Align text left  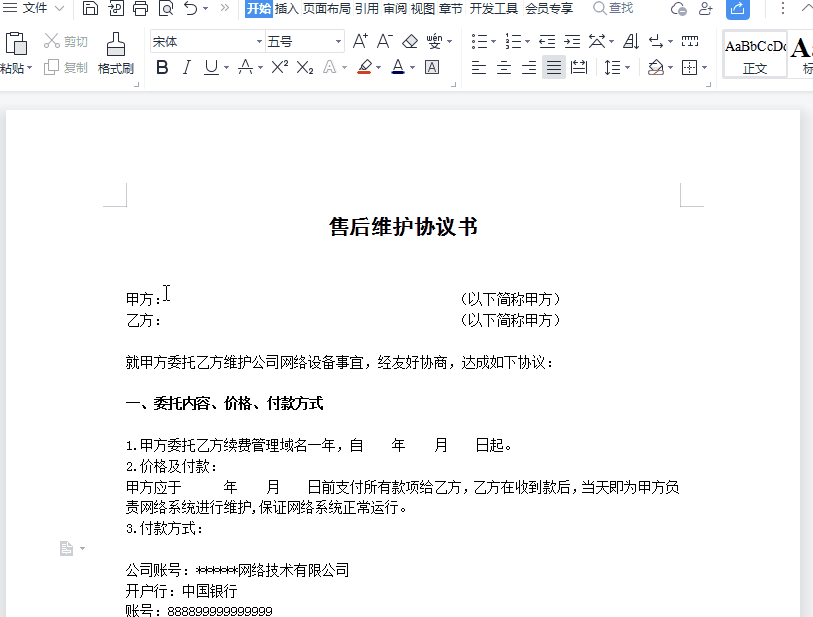(x=479, y=67)
